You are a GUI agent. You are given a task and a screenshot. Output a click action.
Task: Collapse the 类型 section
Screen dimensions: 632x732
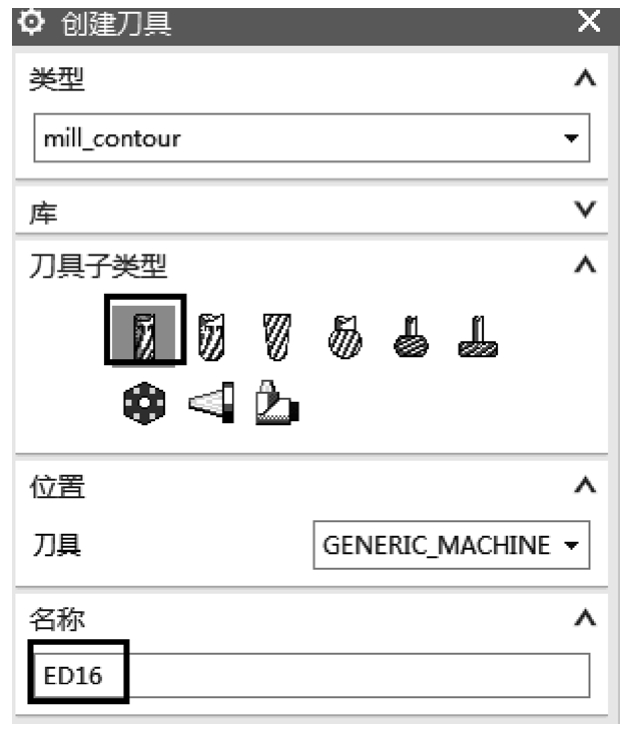tap(585, 78)
